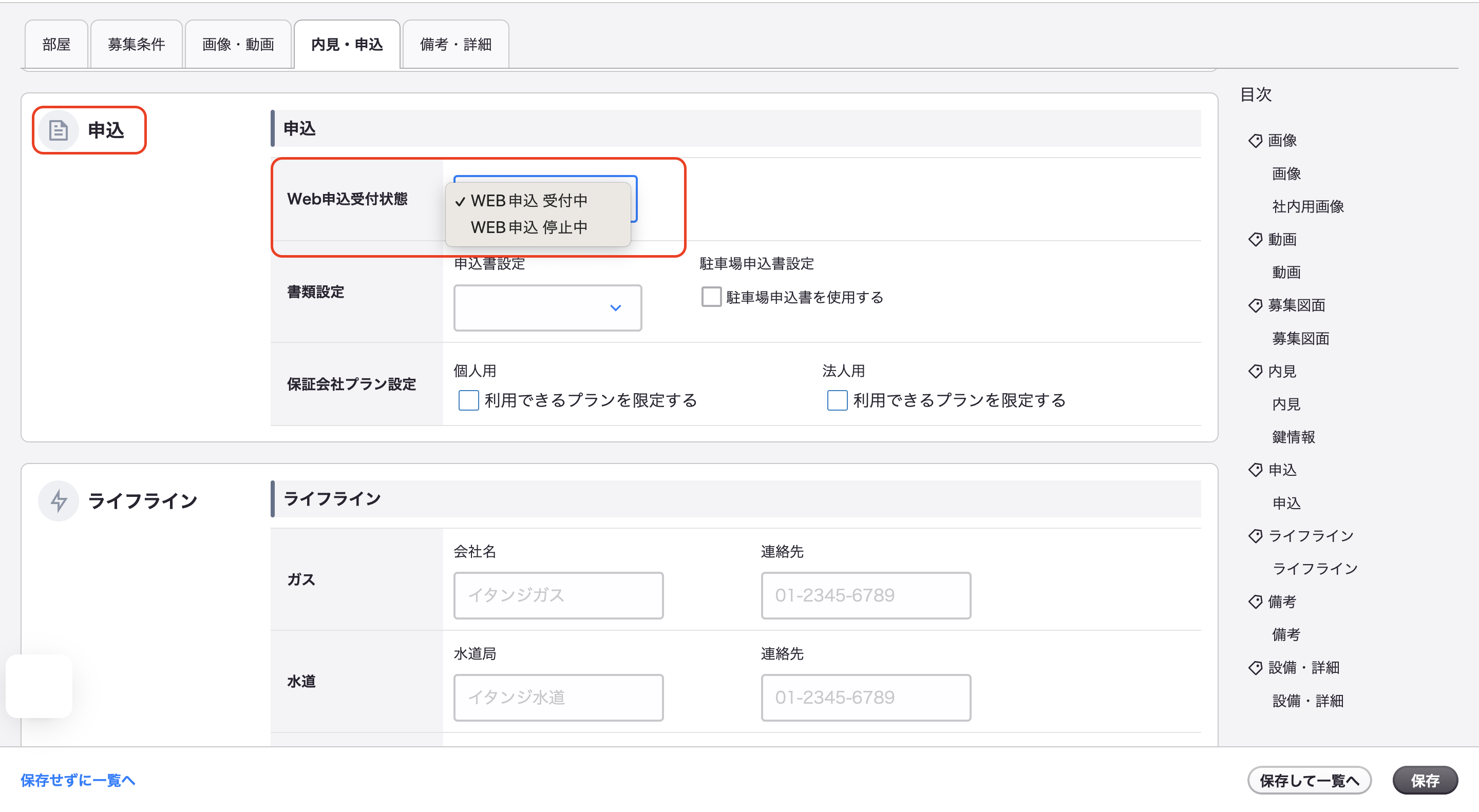Check 法人用 利用できるプランを限定する
Viewport: 1479px width, 812px height.
[837, 400]
